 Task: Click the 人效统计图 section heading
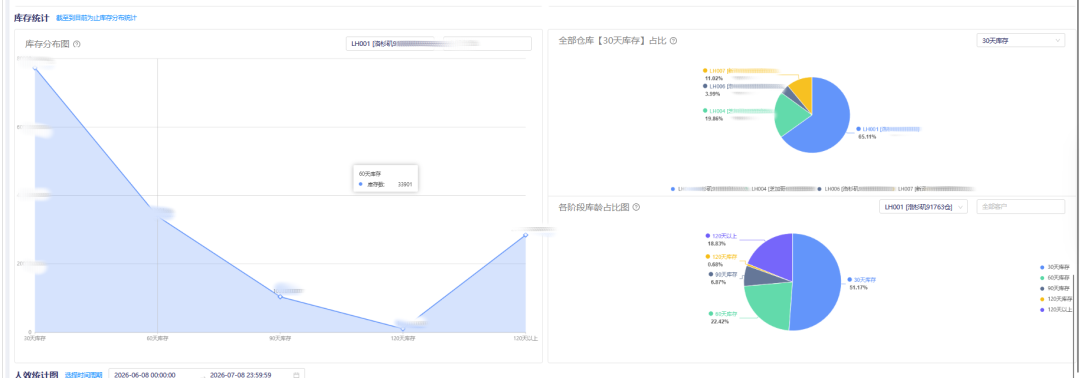pos(37,375)
